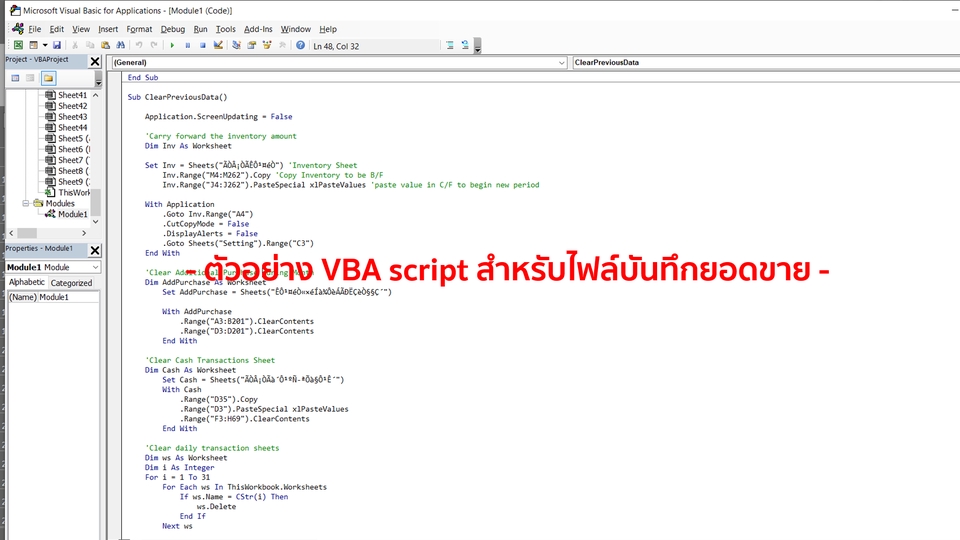Click the View Object icon in Project panel
The width and height of the screenshot is (960, 540).
point(30,78)
